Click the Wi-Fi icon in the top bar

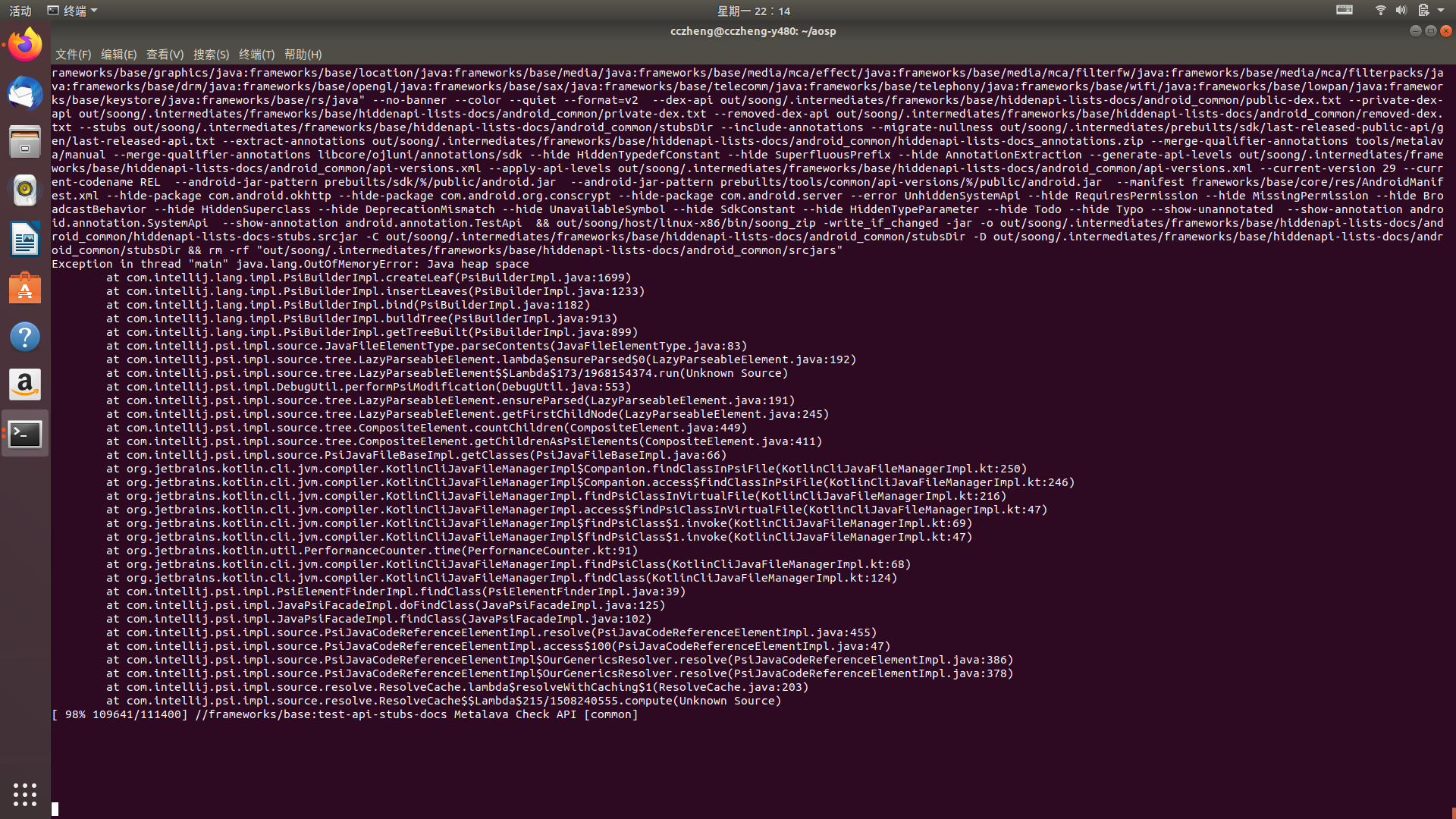click(1380, 11)
